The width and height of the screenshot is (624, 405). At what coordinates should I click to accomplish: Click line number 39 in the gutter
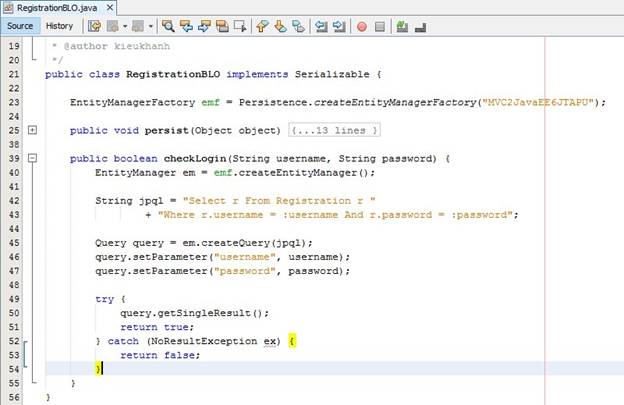coord(14,158)
